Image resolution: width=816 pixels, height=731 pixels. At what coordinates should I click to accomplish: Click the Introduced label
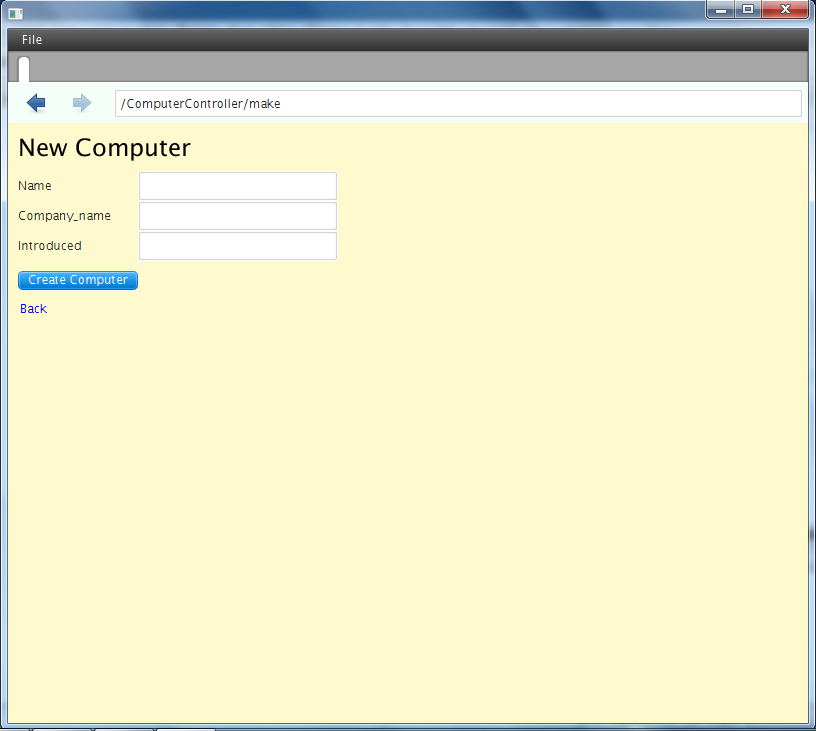(50, 246)
